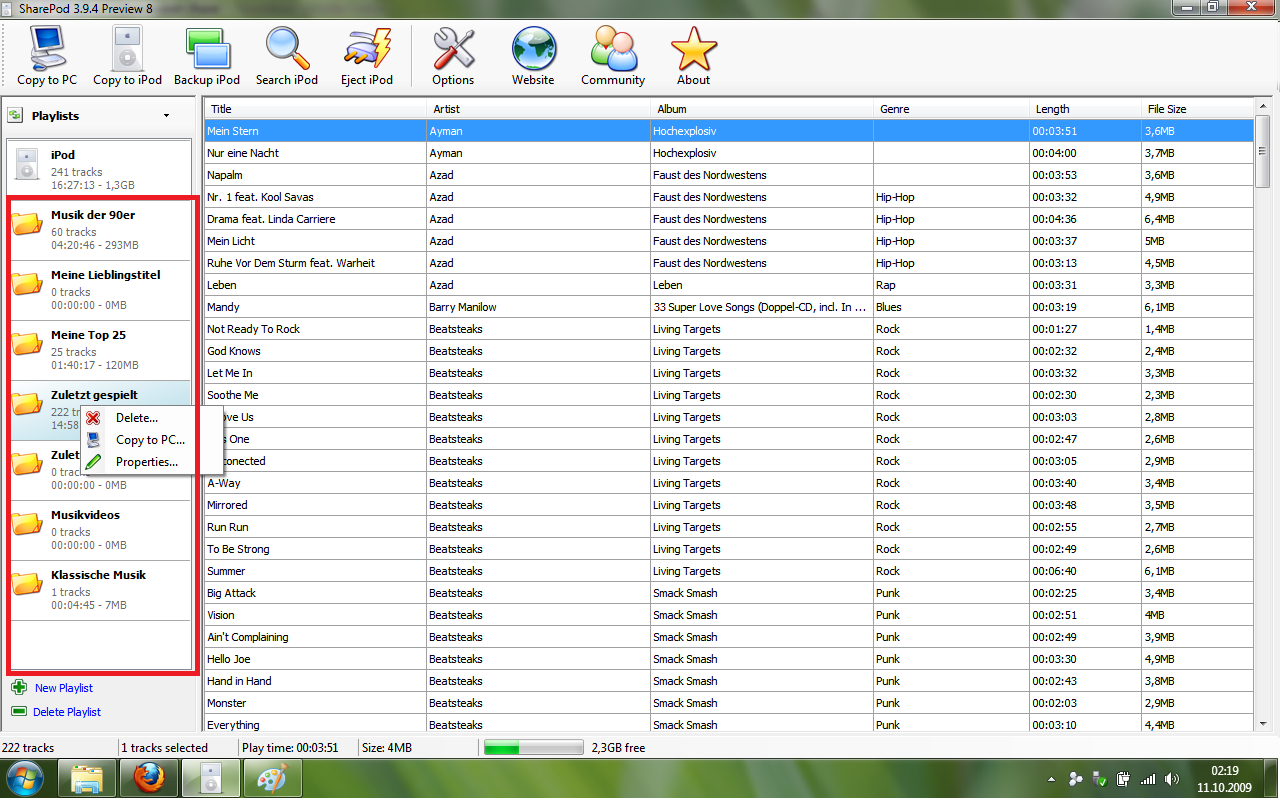The width and height of the screenshot is (1280, 800).
Task: Open the Windows Start button
Action: pyautogui.click(x=25, y=778)
